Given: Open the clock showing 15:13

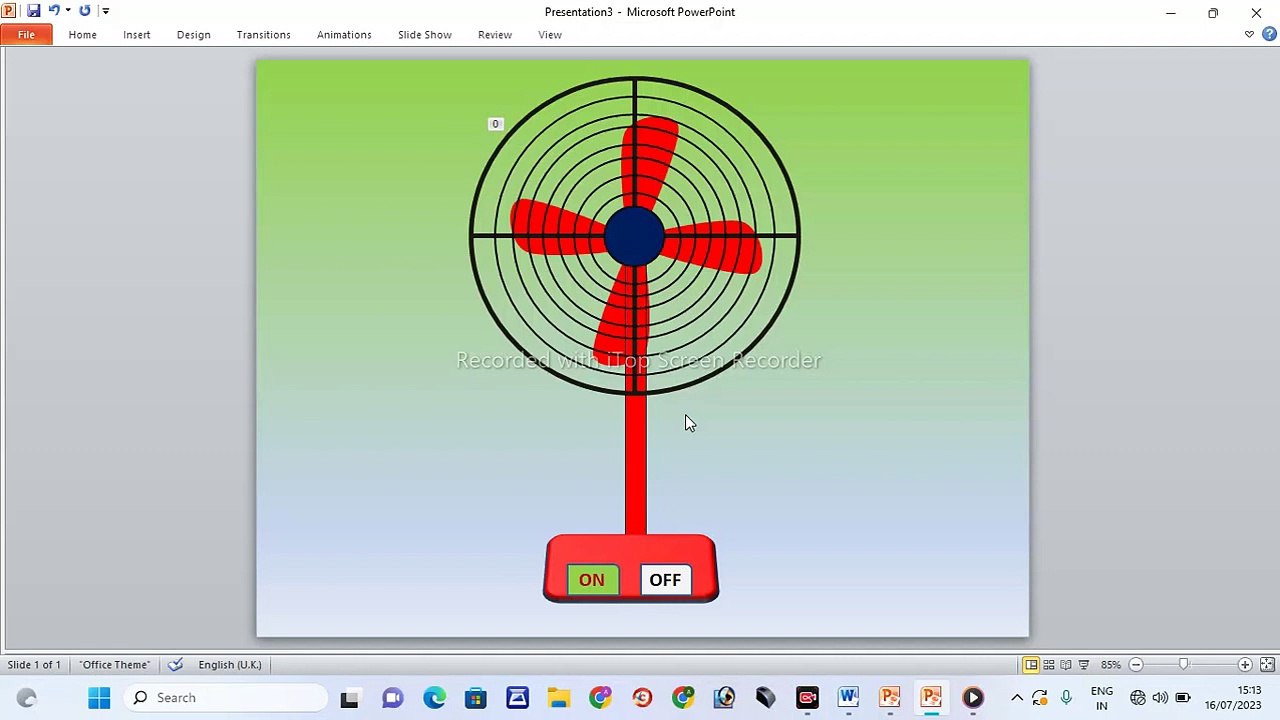Looking at the screenshot, I should (x=1234, y=698).
